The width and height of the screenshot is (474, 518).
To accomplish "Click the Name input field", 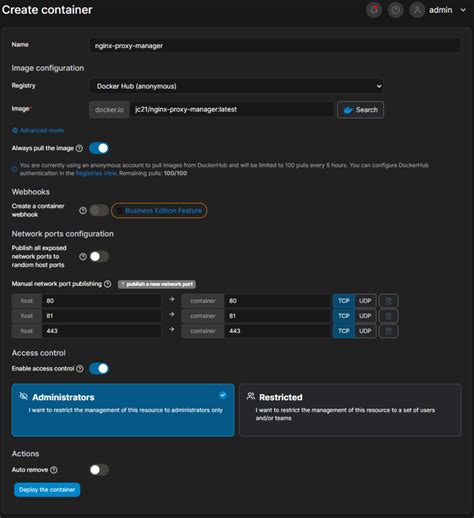I will [275, 45].
